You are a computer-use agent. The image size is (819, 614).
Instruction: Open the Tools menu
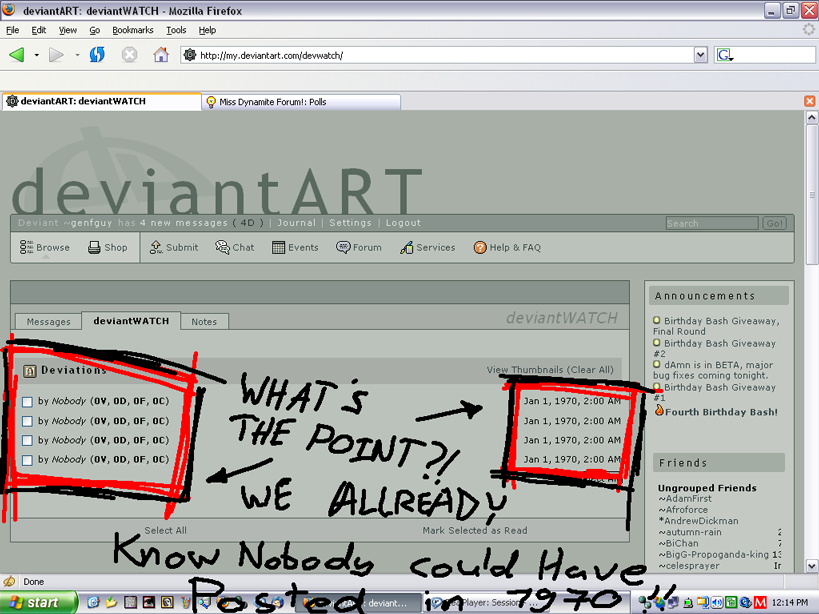(176, 30)
